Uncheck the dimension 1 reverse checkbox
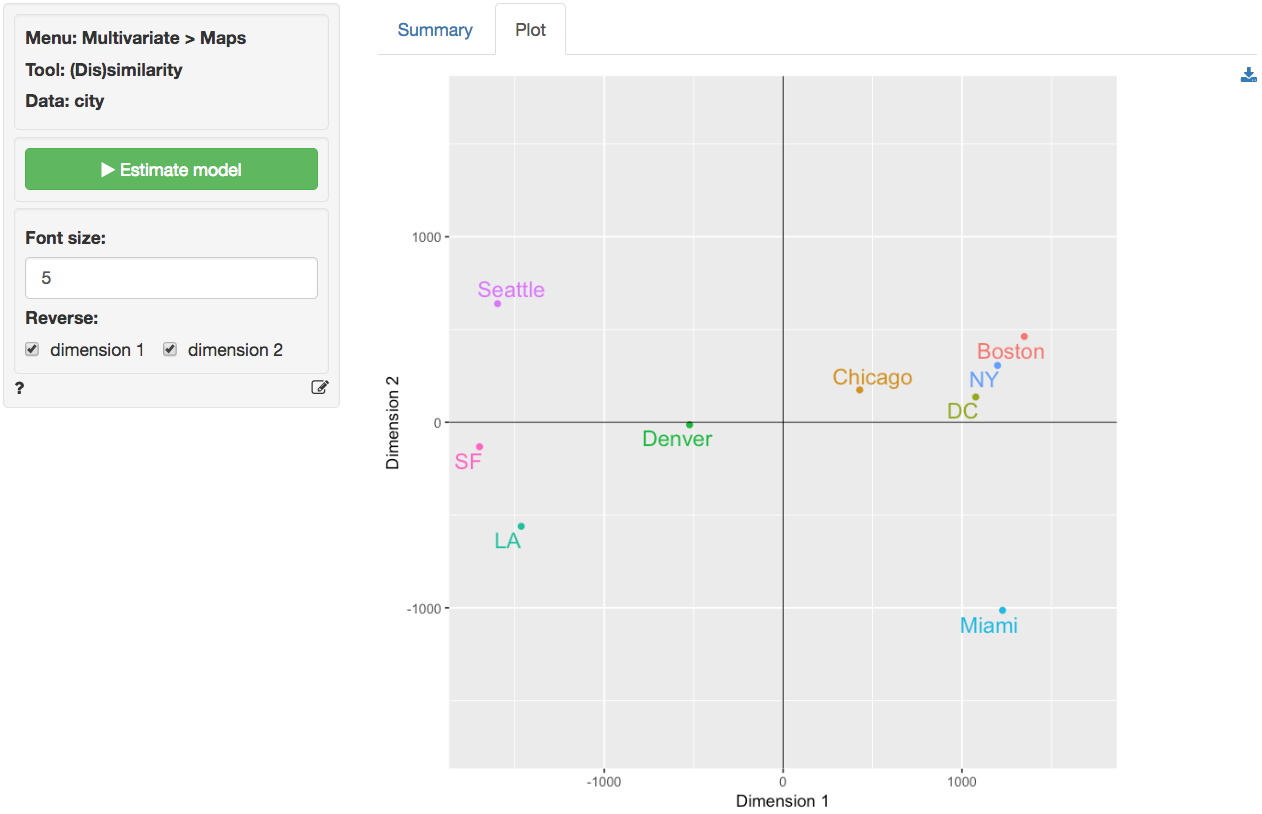The height and width of the screenshot is (814, 1262). [x=32, y=350]
